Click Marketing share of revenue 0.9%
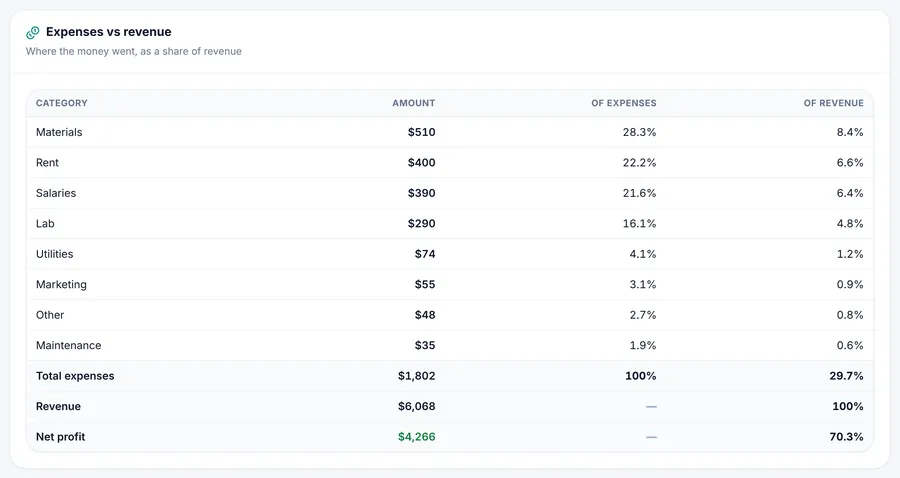 tap(849, 284)
